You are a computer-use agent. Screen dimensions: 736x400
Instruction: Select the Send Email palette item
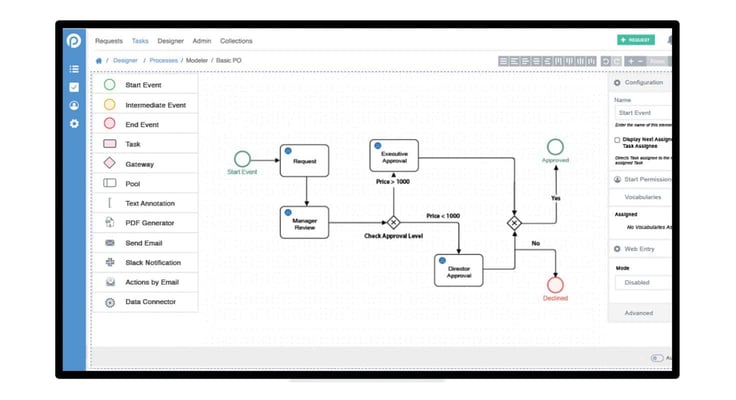[146, 243]
